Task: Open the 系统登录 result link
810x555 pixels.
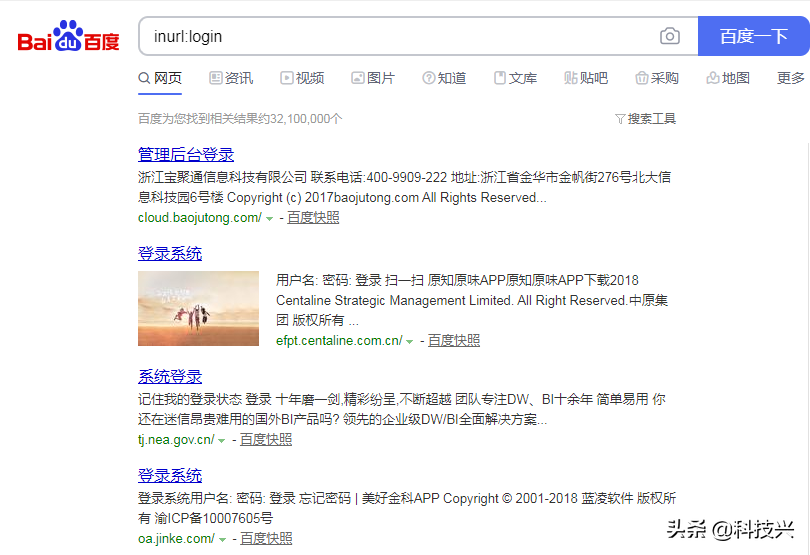Action: 170,377
